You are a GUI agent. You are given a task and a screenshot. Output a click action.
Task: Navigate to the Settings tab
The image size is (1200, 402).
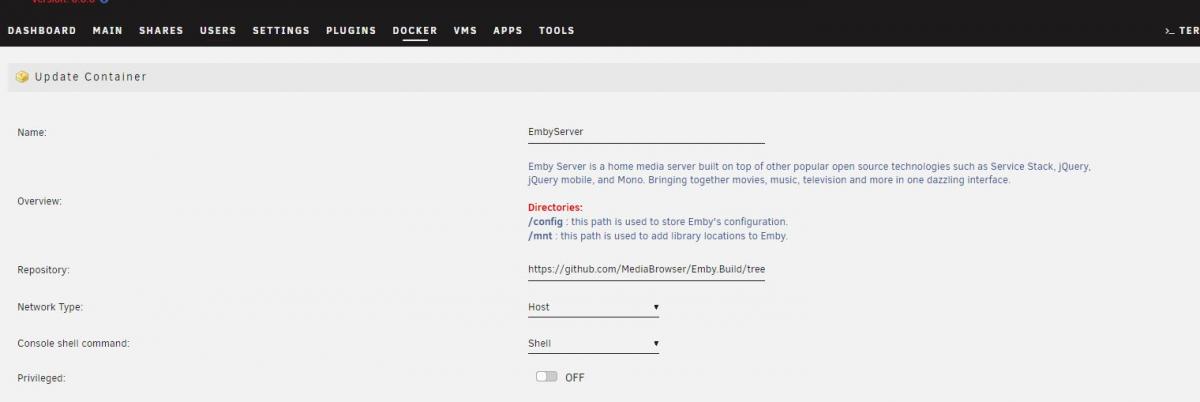click(281, 31)
